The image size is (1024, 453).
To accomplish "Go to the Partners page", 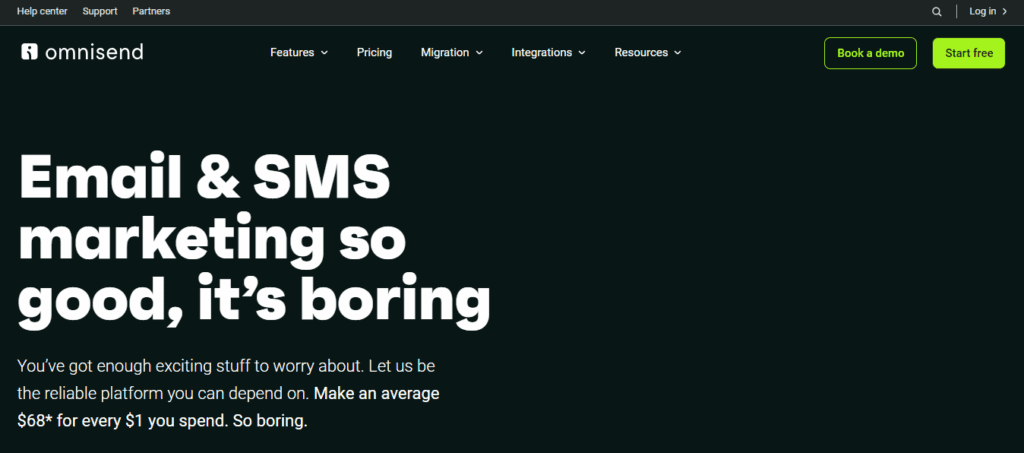I will tap(151, 12).
